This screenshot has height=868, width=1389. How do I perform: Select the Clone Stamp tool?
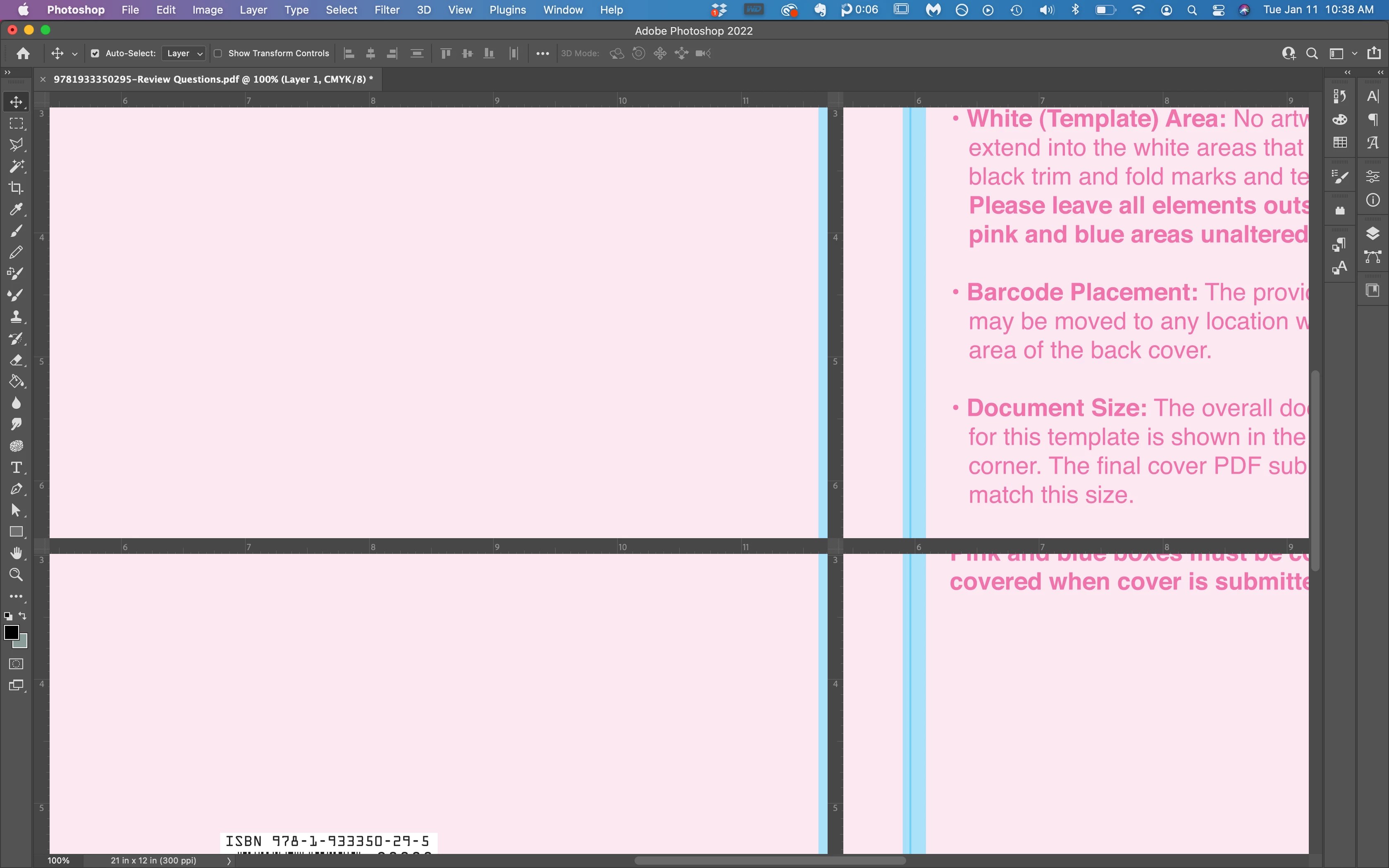[16, 317]
